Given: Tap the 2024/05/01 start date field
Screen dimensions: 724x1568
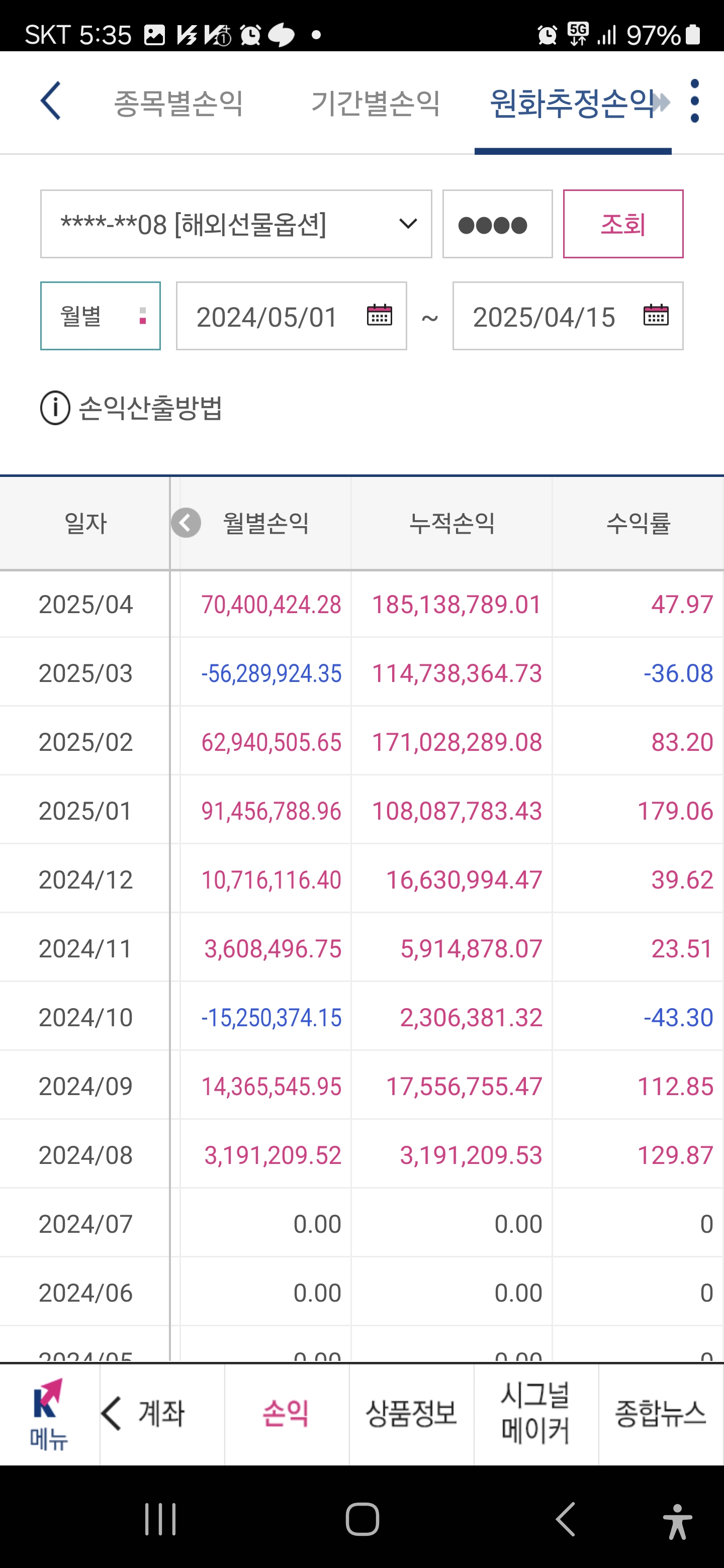Looking at the screenshot, I should 292,316.
